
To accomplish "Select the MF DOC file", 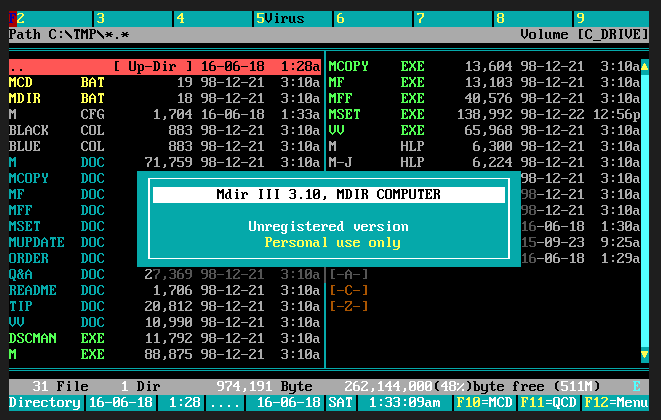I will pyautogui.click(x=73, y=194).
